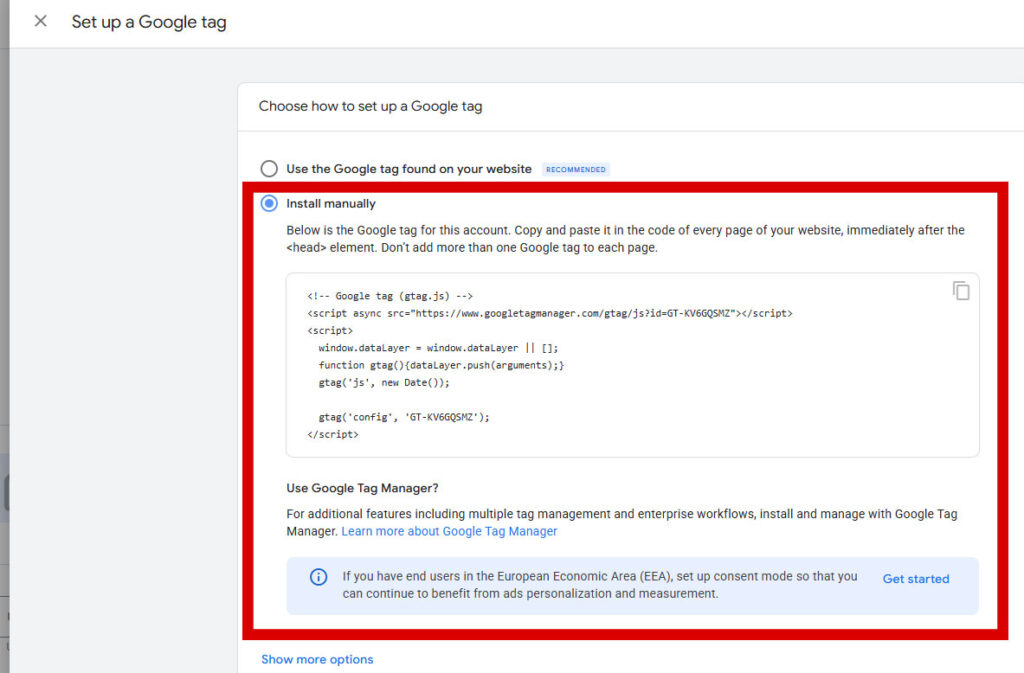Select the Install manually radio button
This screenshot has height=673, width=1024.
pyautogui.click(x=269, y=204)
